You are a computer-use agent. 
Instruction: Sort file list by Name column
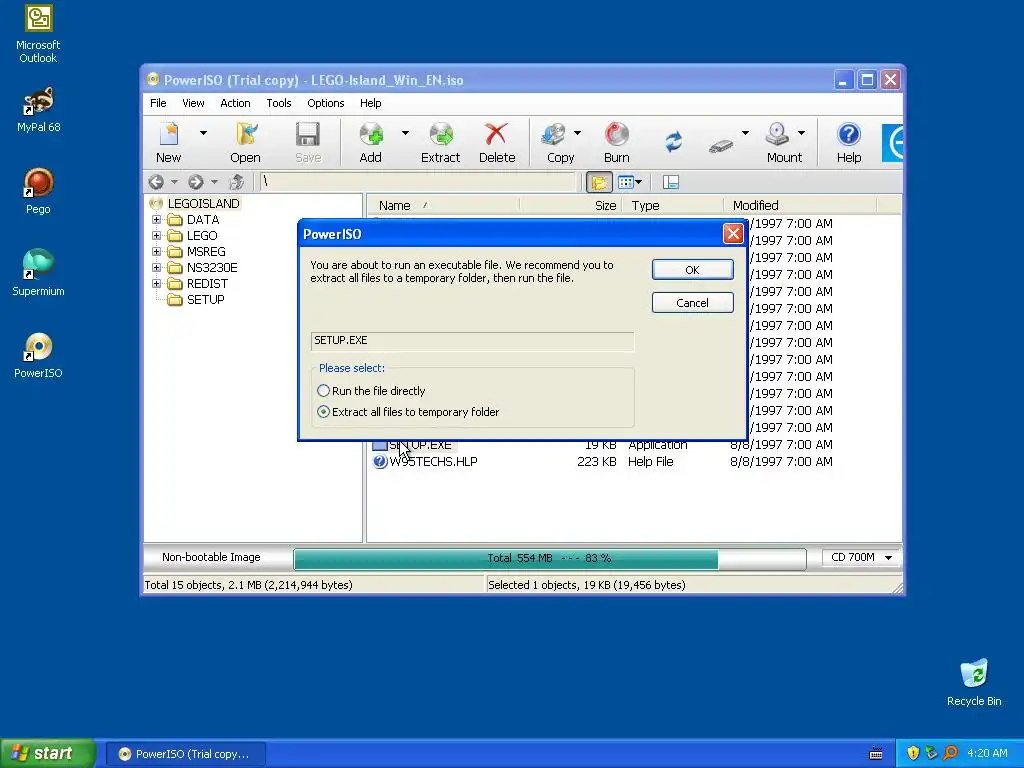(x=443, y=205)
